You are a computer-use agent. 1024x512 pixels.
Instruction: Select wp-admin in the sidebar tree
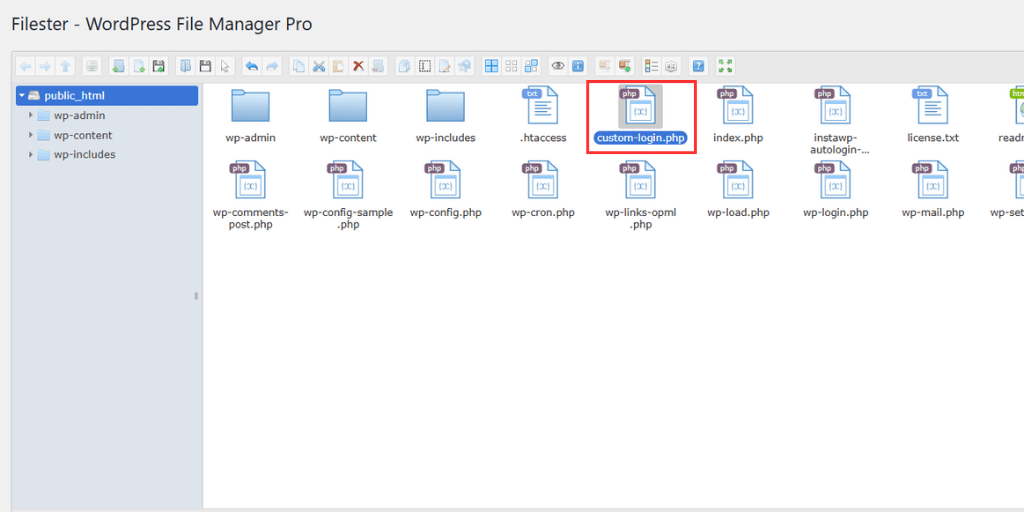pyautogui.click(x=79, y=116)
